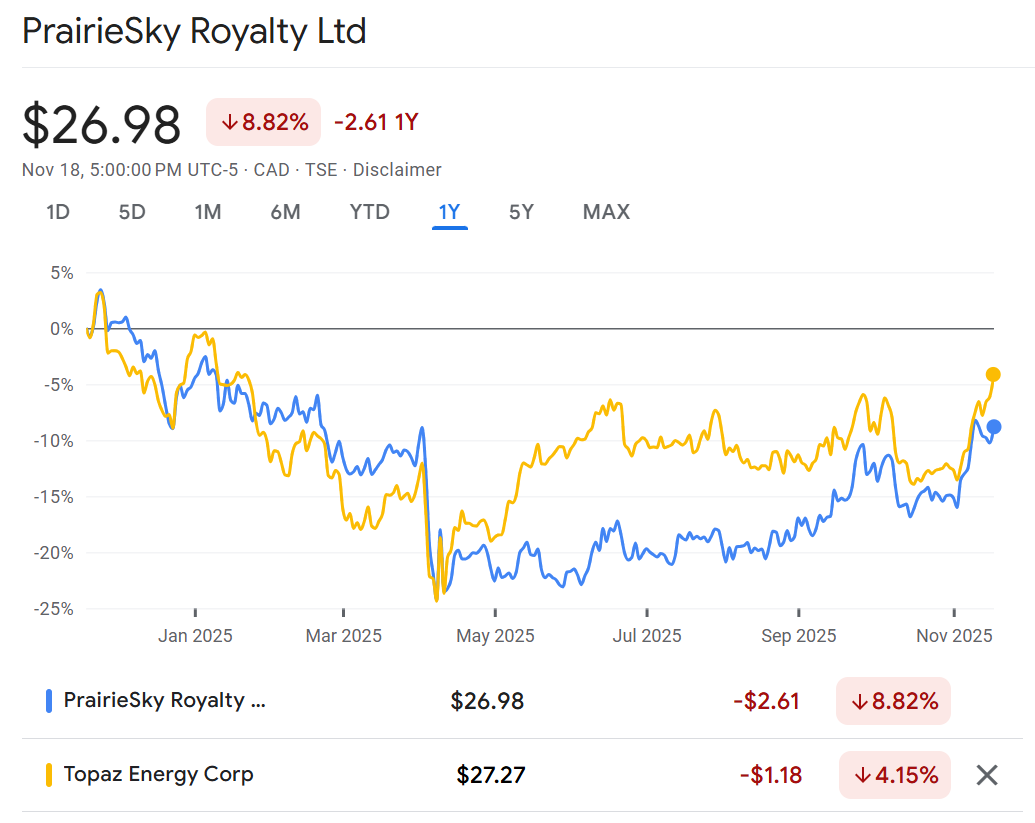This screenshot has height=823, width=1035.
Task: Click the Topaz Energy Corp legend row
Action: [158, 774]
